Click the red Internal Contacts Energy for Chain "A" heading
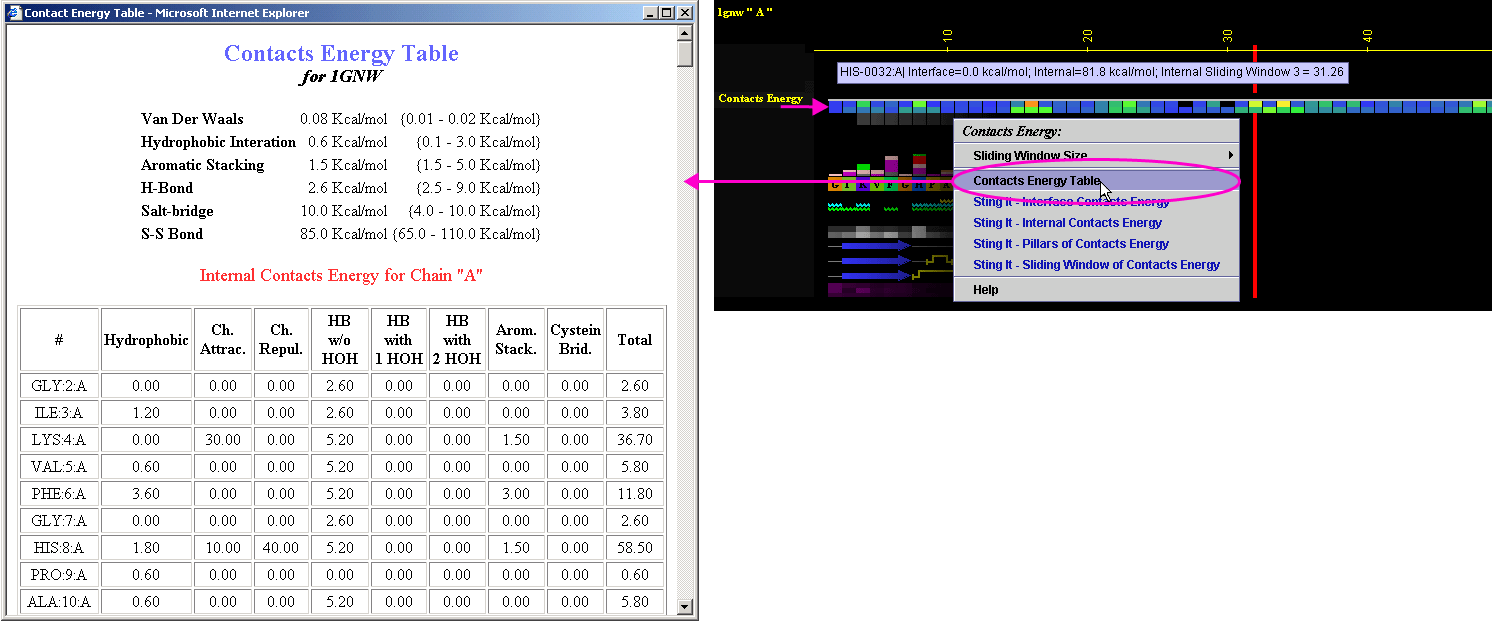The width and height of the screenshot is (1493, 624). pyautogui.click(x=341, y=275)
